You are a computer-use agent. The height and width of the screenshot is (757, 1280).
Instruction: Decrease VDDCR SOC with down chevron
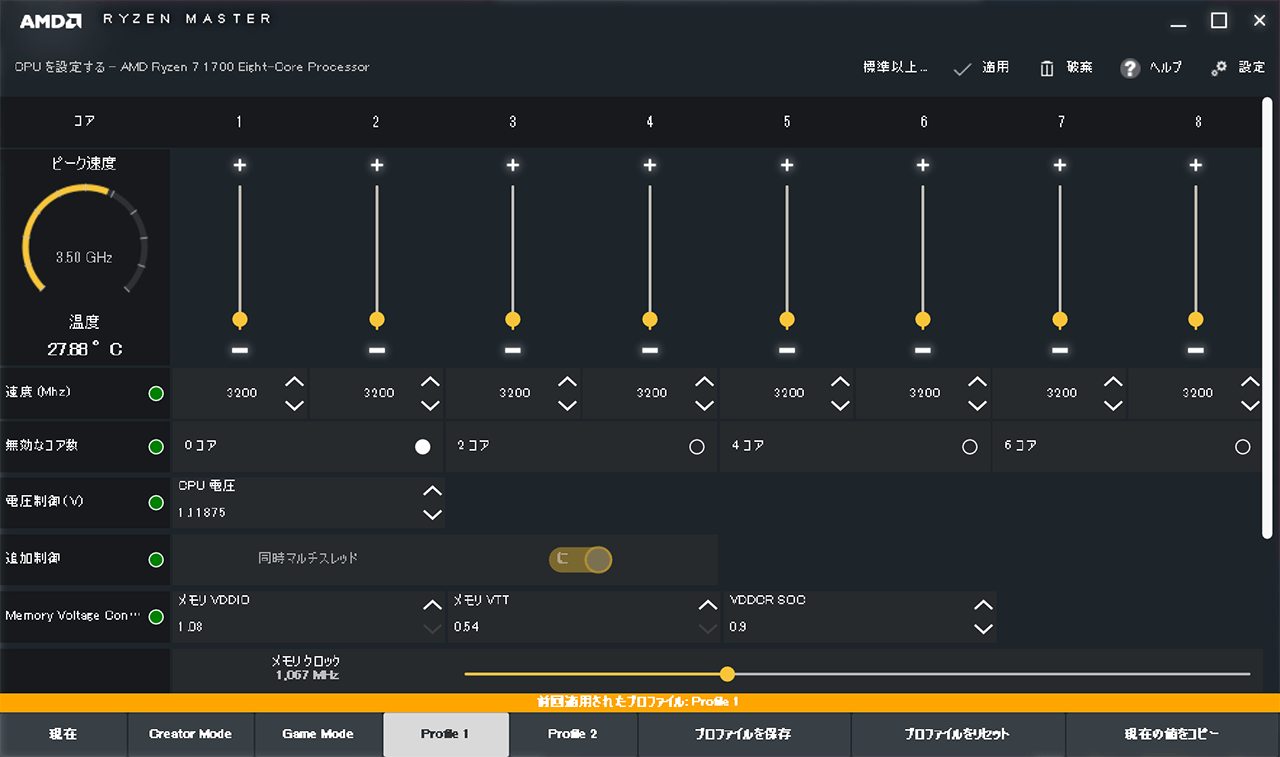984,629
